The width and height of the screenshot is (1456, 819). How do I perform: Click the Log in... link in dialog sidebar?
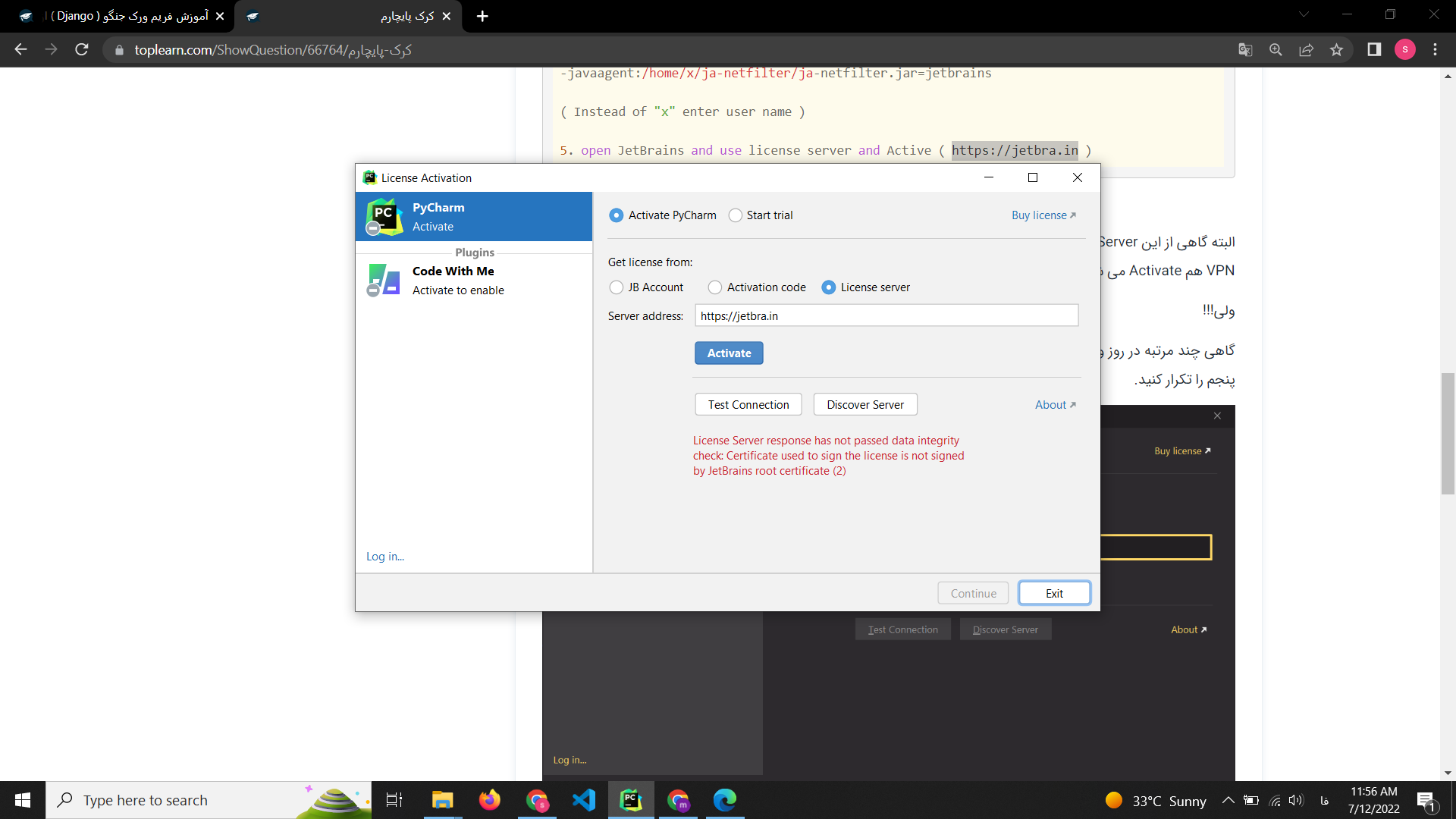[x=385, y=557]
